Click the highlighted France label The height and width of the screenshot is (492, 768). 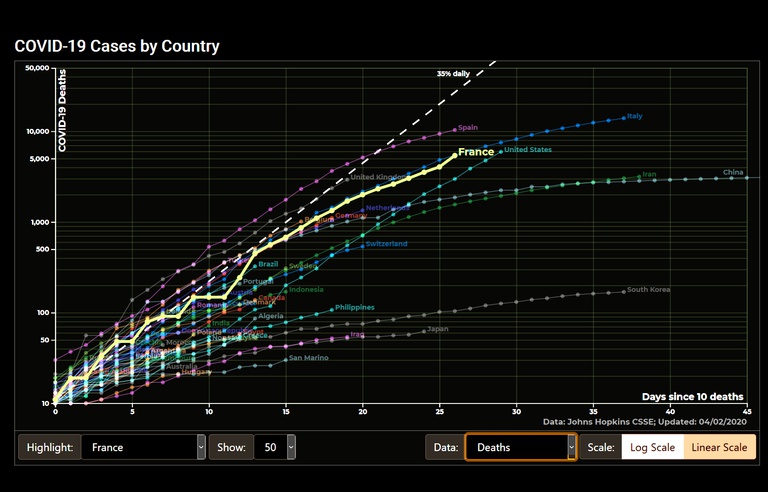[476, 152]
